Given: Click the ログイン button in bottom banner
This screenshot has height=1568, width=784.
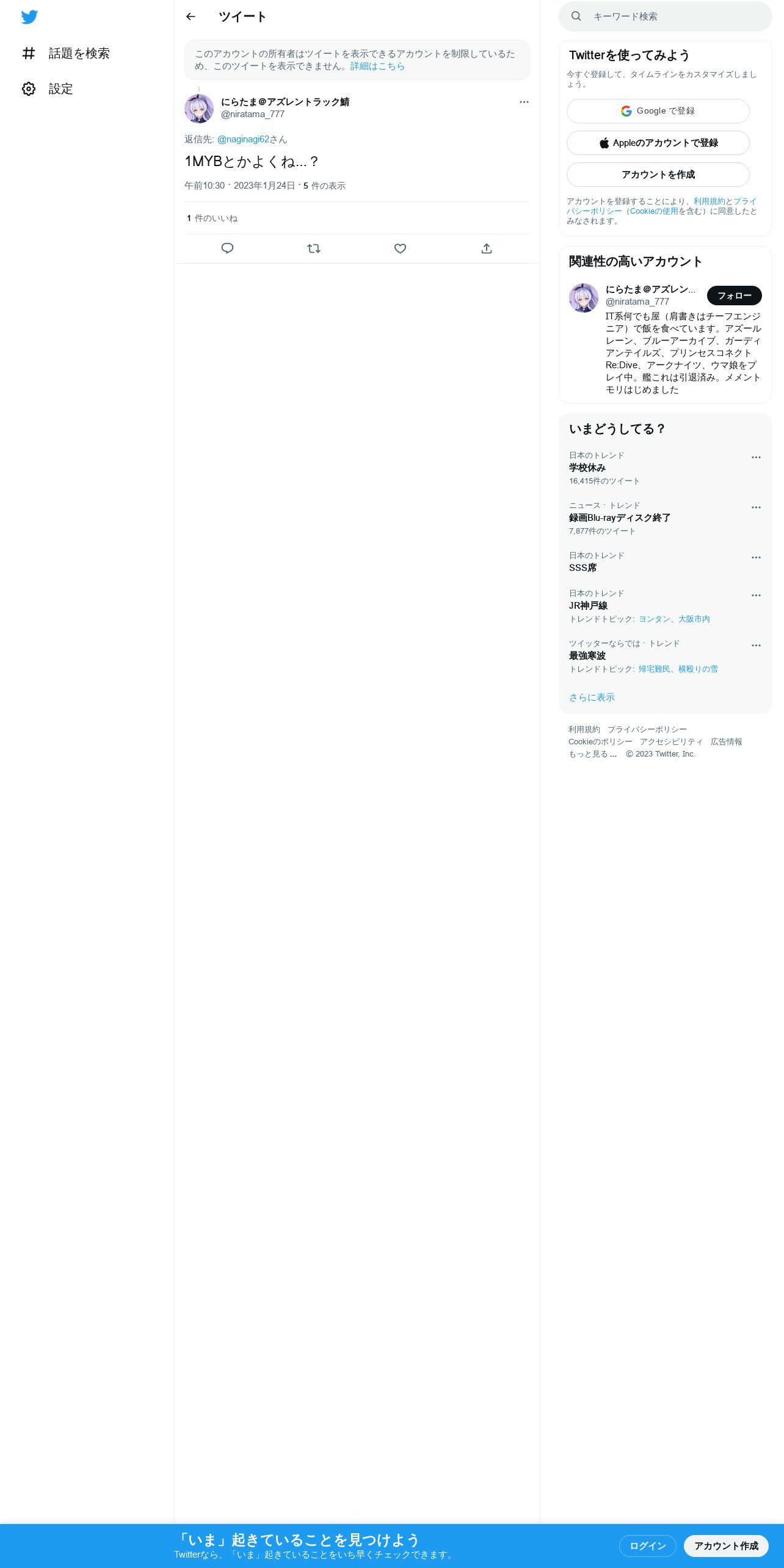Looking at the screenshot, I should 647,1546.
